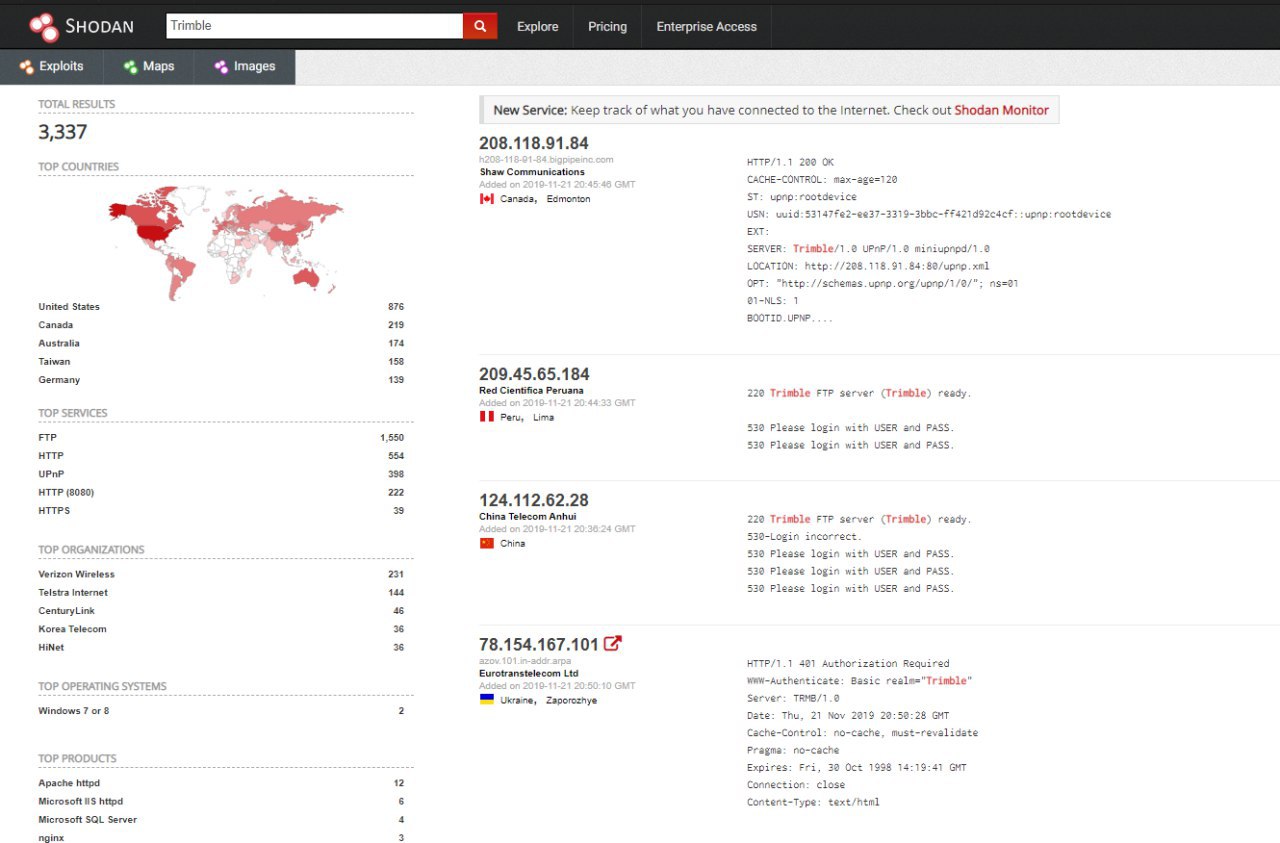The width and height of the screenshot is (1280, 843).
Task: Click hostname azov.101.in-addr.arpa
Action: tap(526, 661)
